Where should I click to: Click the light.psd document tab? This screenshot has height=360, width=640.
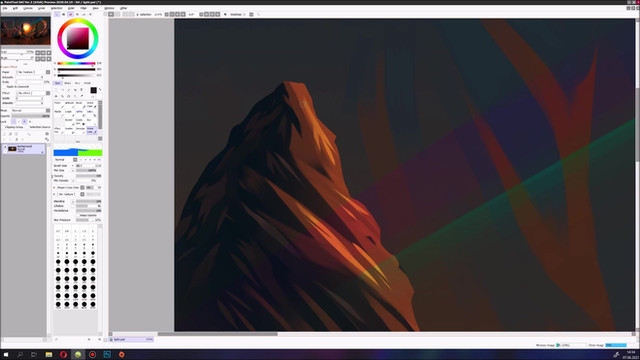point(131,339)
